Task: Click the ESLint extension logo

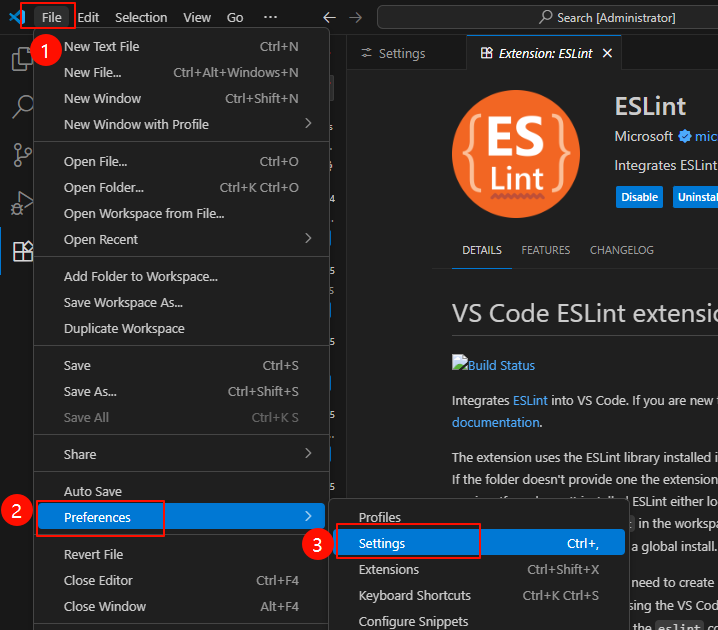Action: coord(516,154)
